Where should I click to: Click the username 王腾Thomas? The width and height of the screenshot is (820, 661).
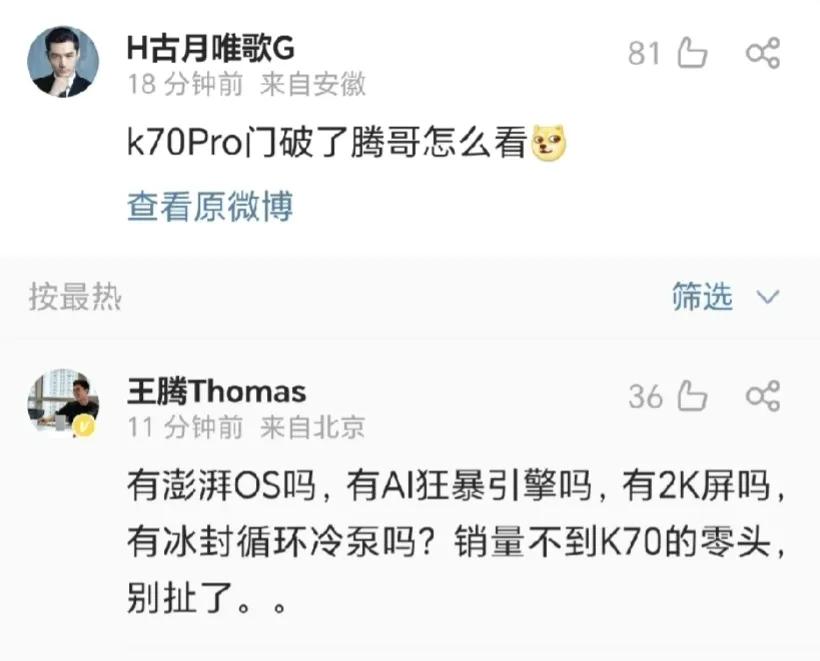pyautogui.click(x=217, y=392)
